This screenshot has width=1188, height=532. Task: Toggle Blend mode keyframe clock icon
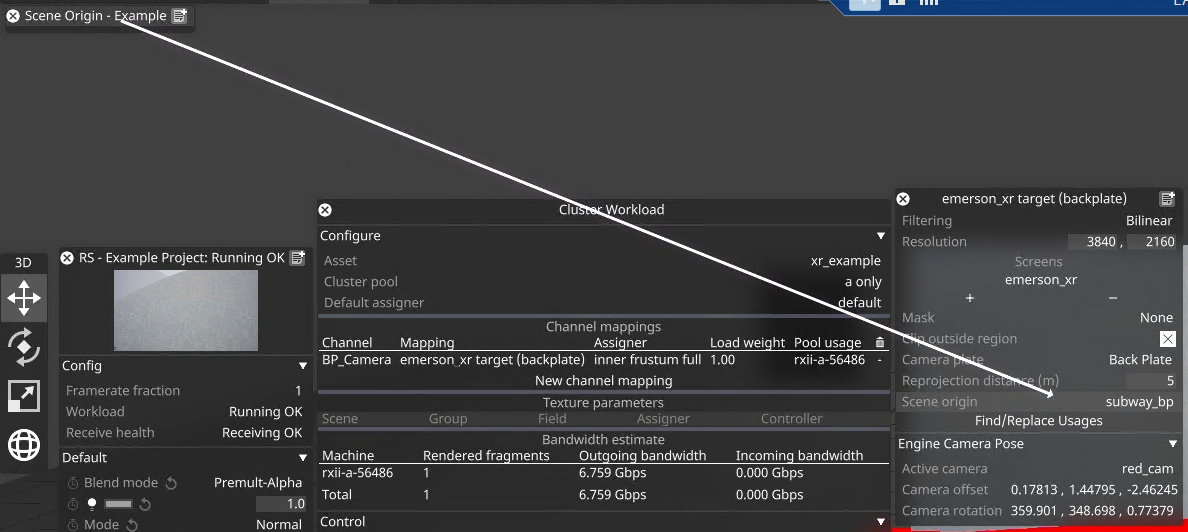[73, 483]
